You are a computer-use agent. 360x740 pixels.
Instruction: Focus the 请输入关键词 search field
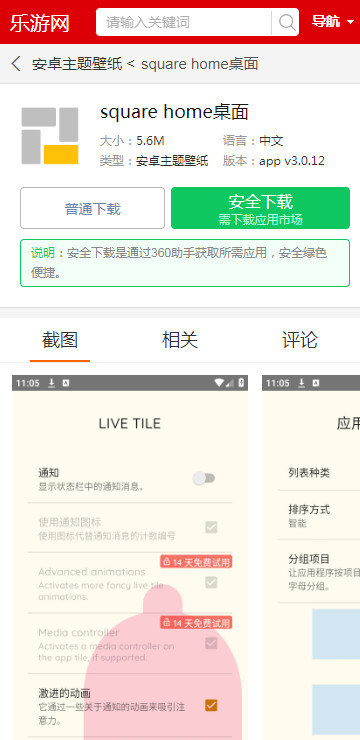(184, 22)
